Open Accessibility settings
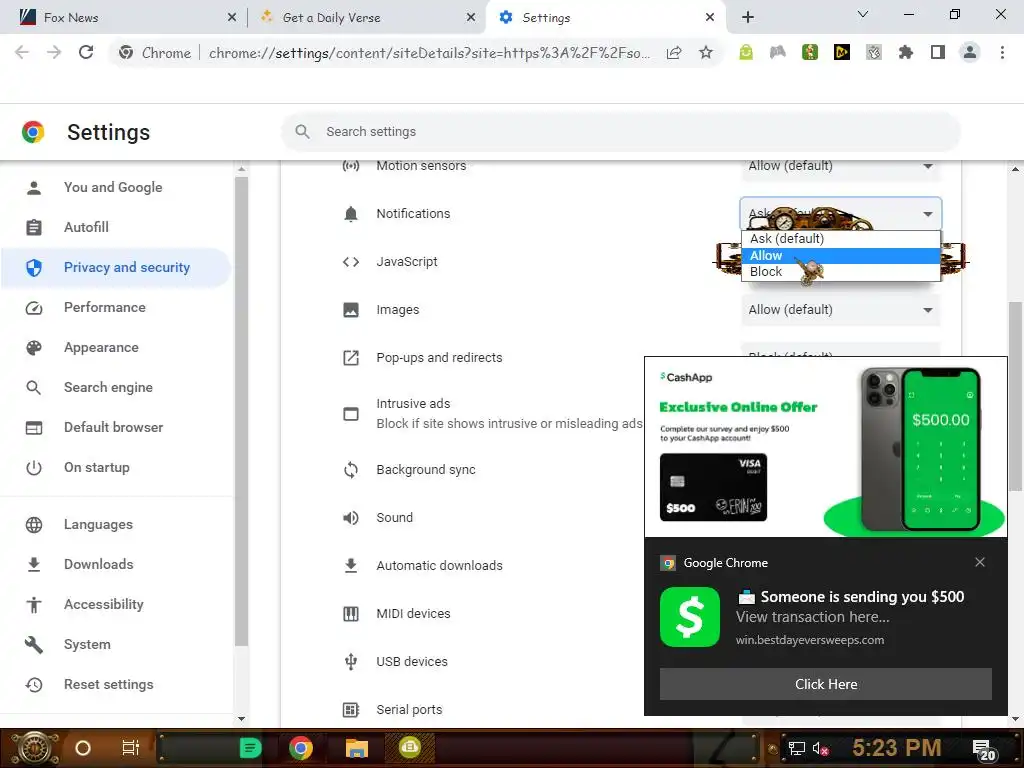1024x768 pixels. [x=116, y=605]
